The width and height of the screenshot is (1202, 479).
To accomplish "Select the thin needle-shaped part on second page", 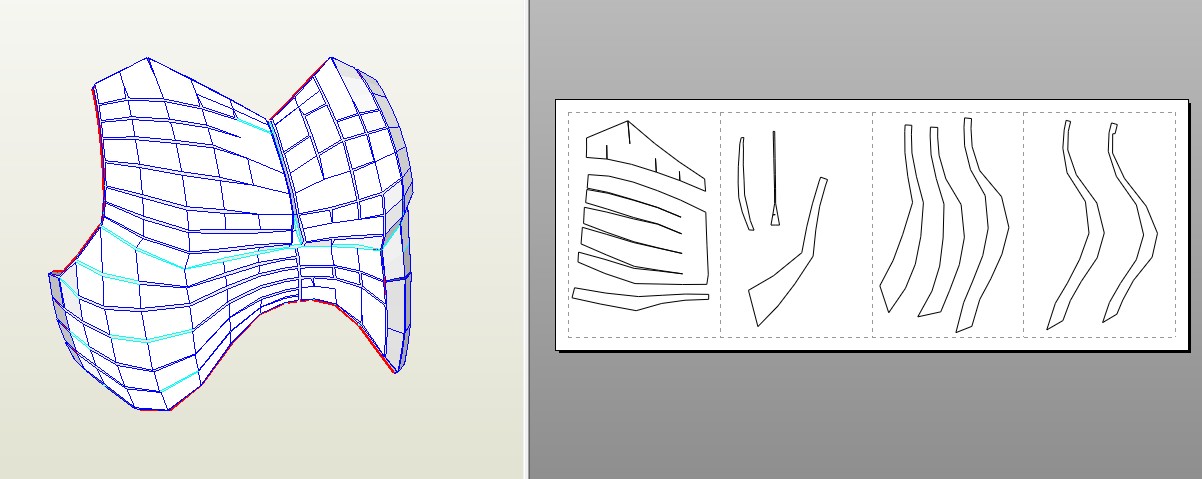I will [775, 180].
